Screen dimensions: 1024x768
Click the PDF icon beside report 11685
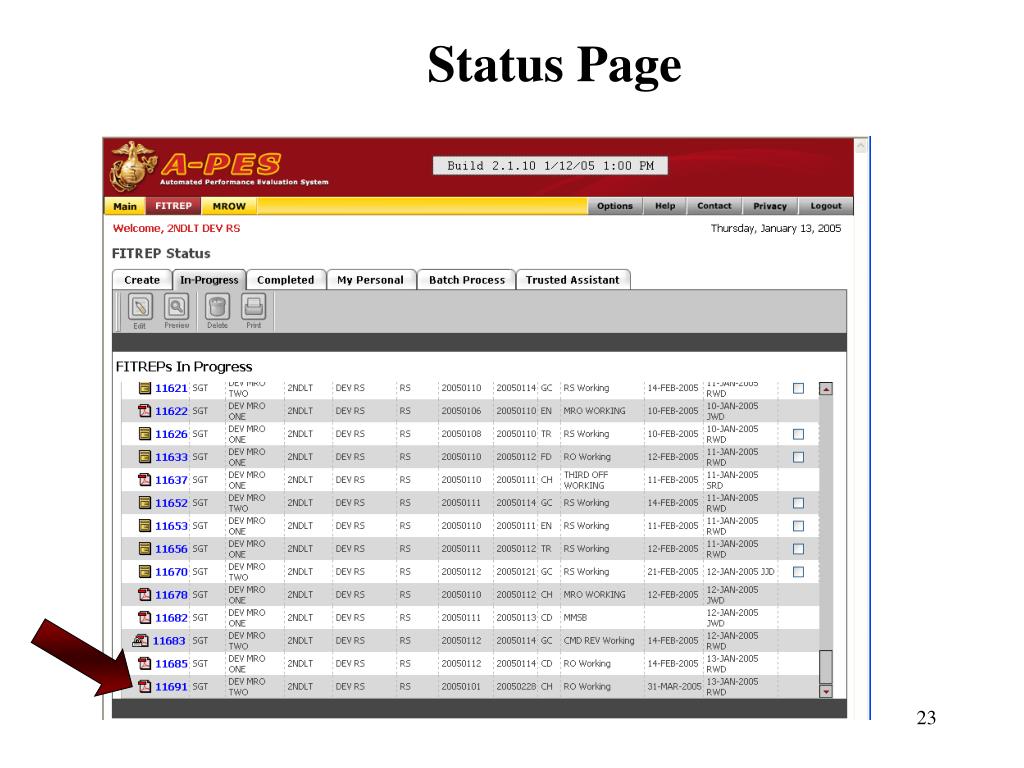[x=145, y=664]
